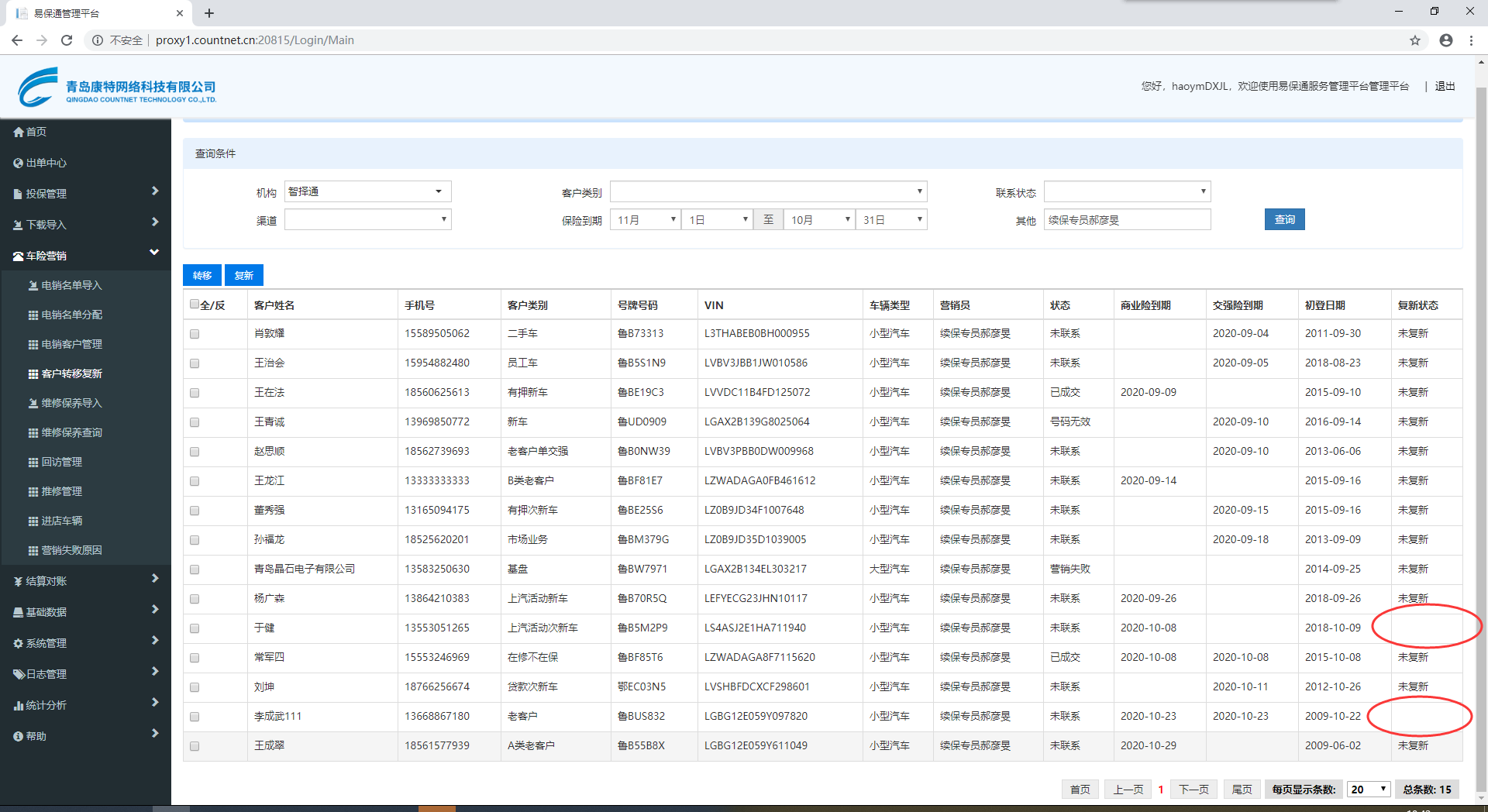The image size is (1488, 812).
Task: Open 电销客户管理 in the sidebar
Action: (71, 344)
